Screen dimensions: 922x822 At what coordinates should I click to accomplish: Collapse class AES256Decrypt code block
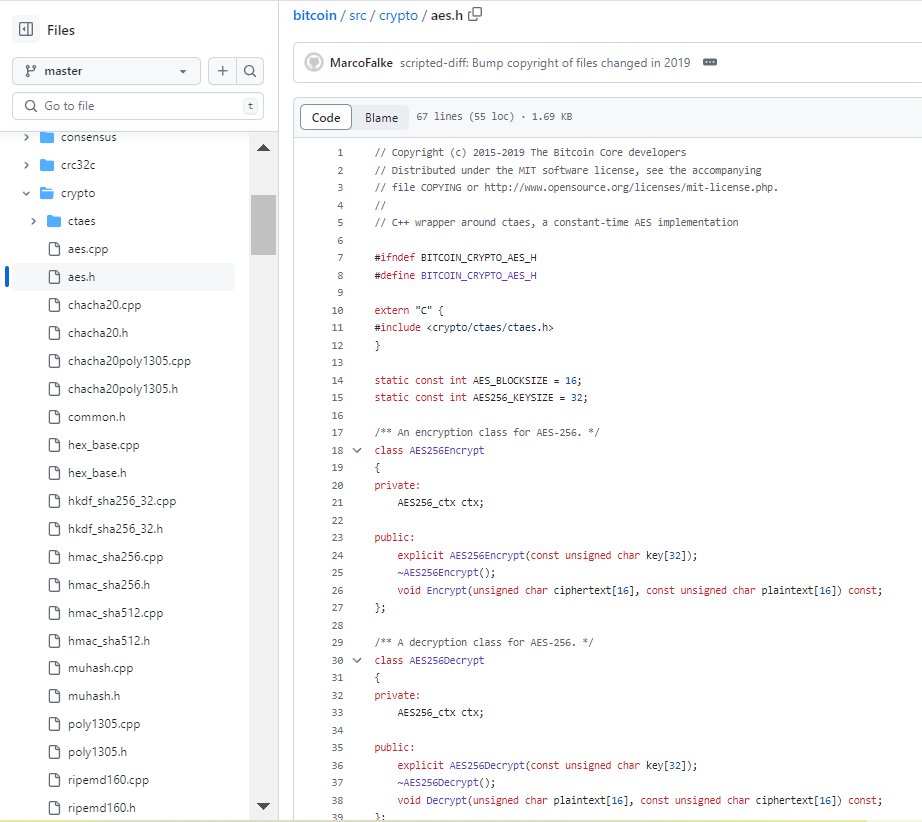357,660
